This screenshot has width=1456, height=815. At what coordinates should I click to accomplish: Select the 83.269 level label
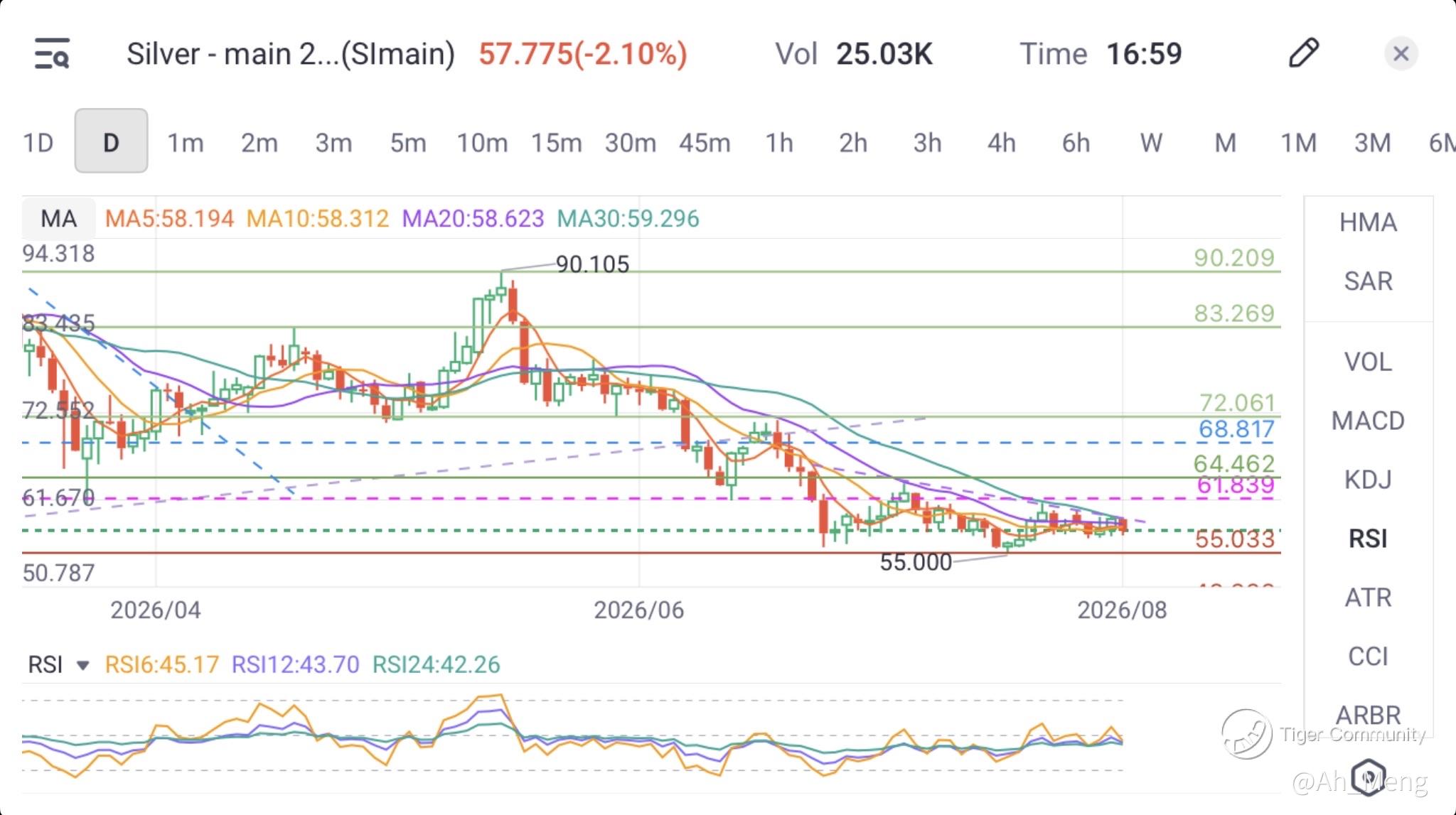coord(1234,313)
